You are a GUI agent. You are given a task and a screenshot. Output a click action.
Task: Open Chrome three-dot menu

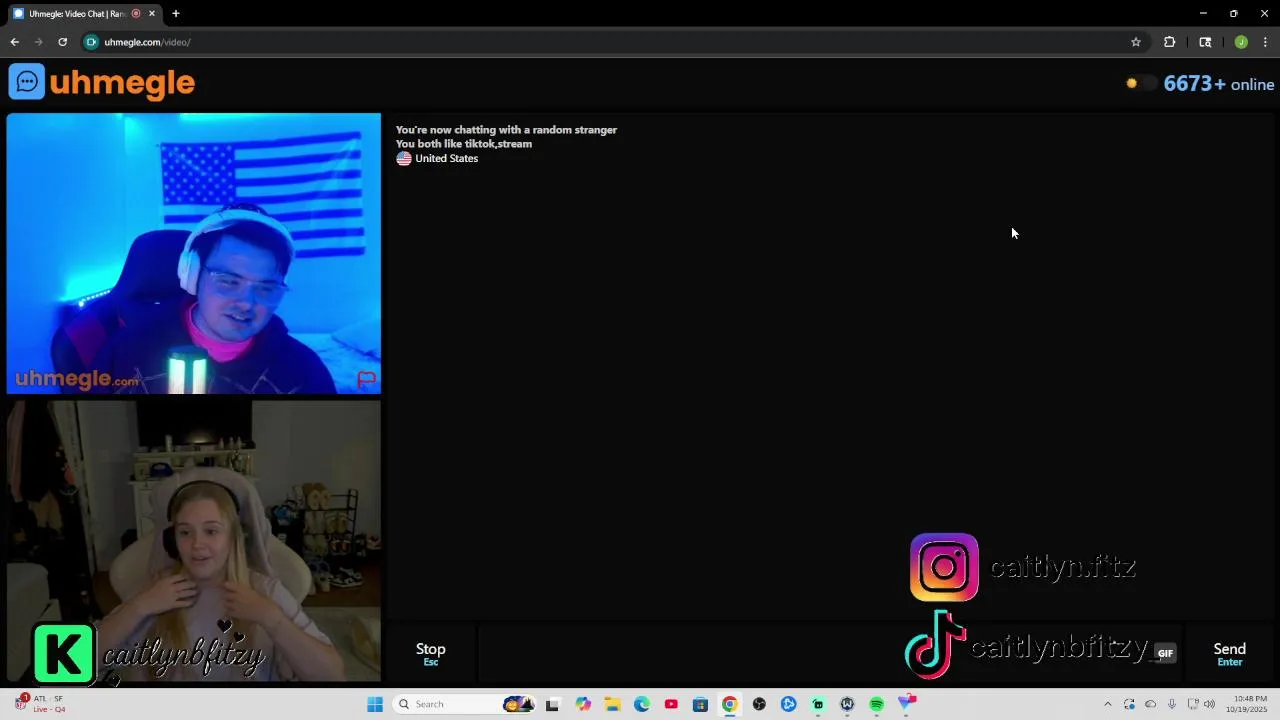(1265, 42)
